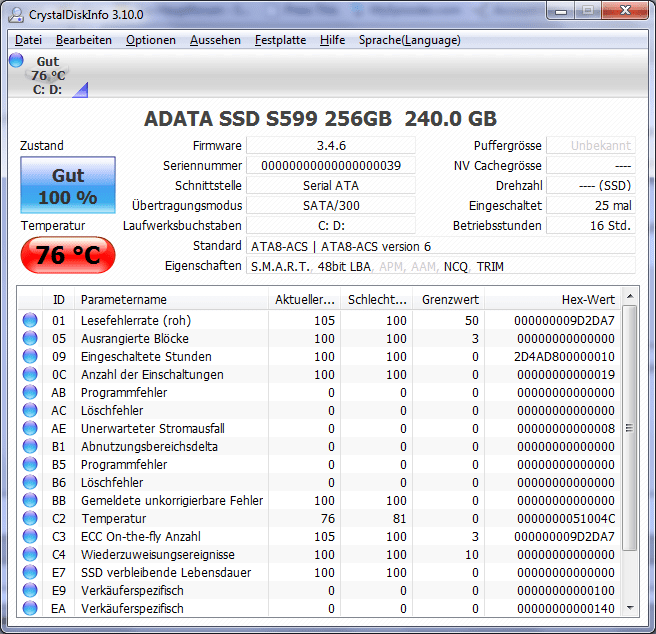
Task: Open the Datei menu
Action: pos(28,40)
